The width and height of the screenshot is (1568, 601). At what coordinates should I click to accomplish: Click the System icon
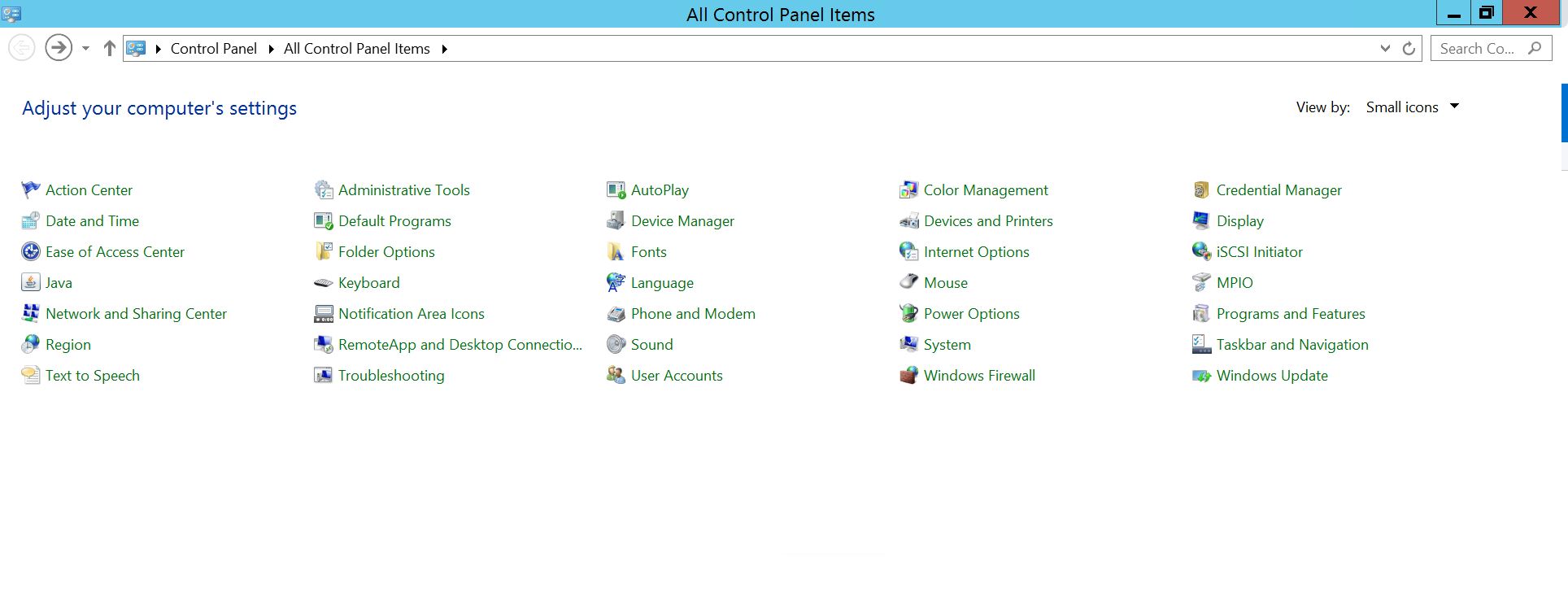[909, 345]
